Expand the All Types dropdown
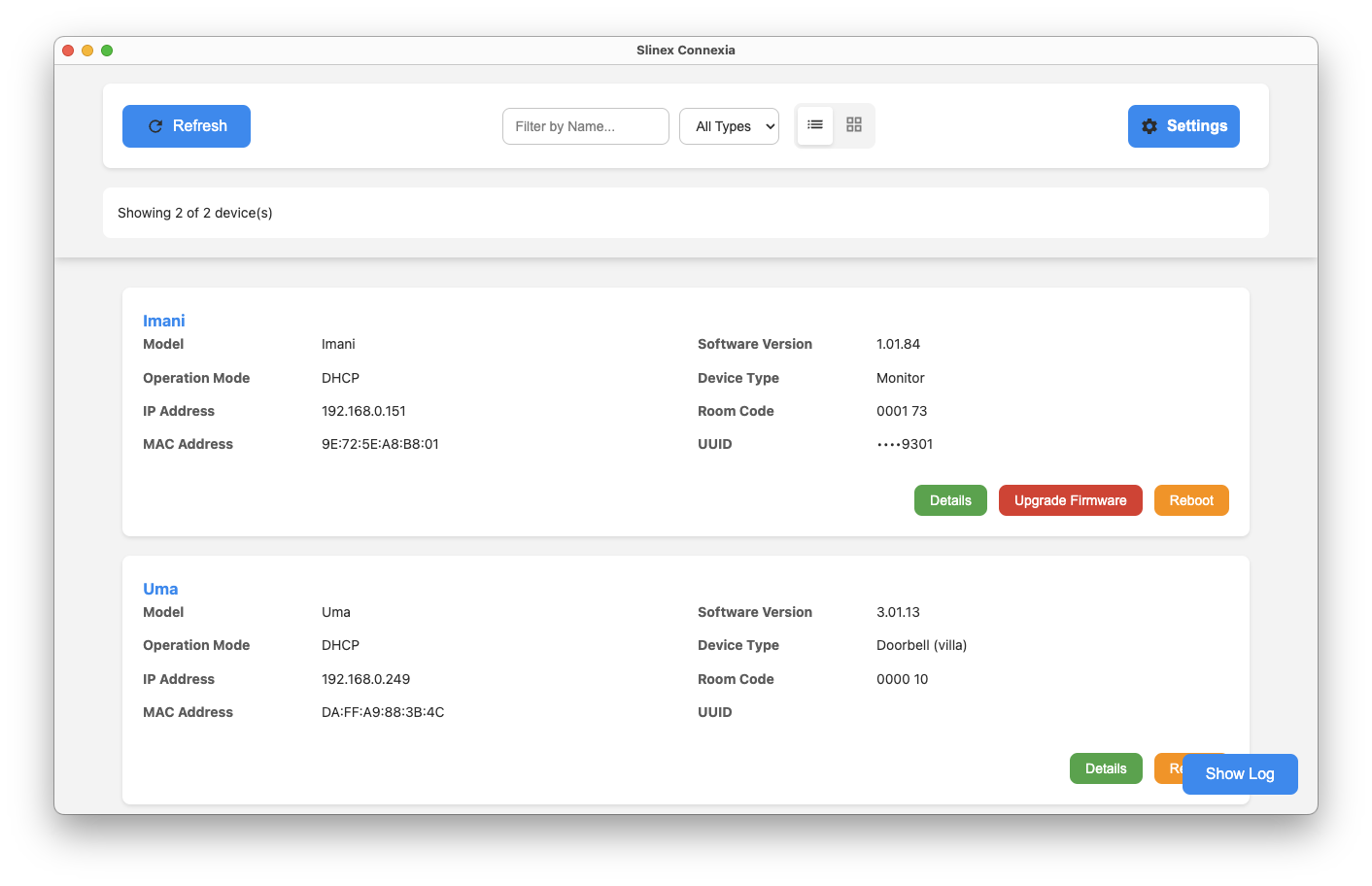This screenshot has width=1372, height=886. [x=729, y=126]
